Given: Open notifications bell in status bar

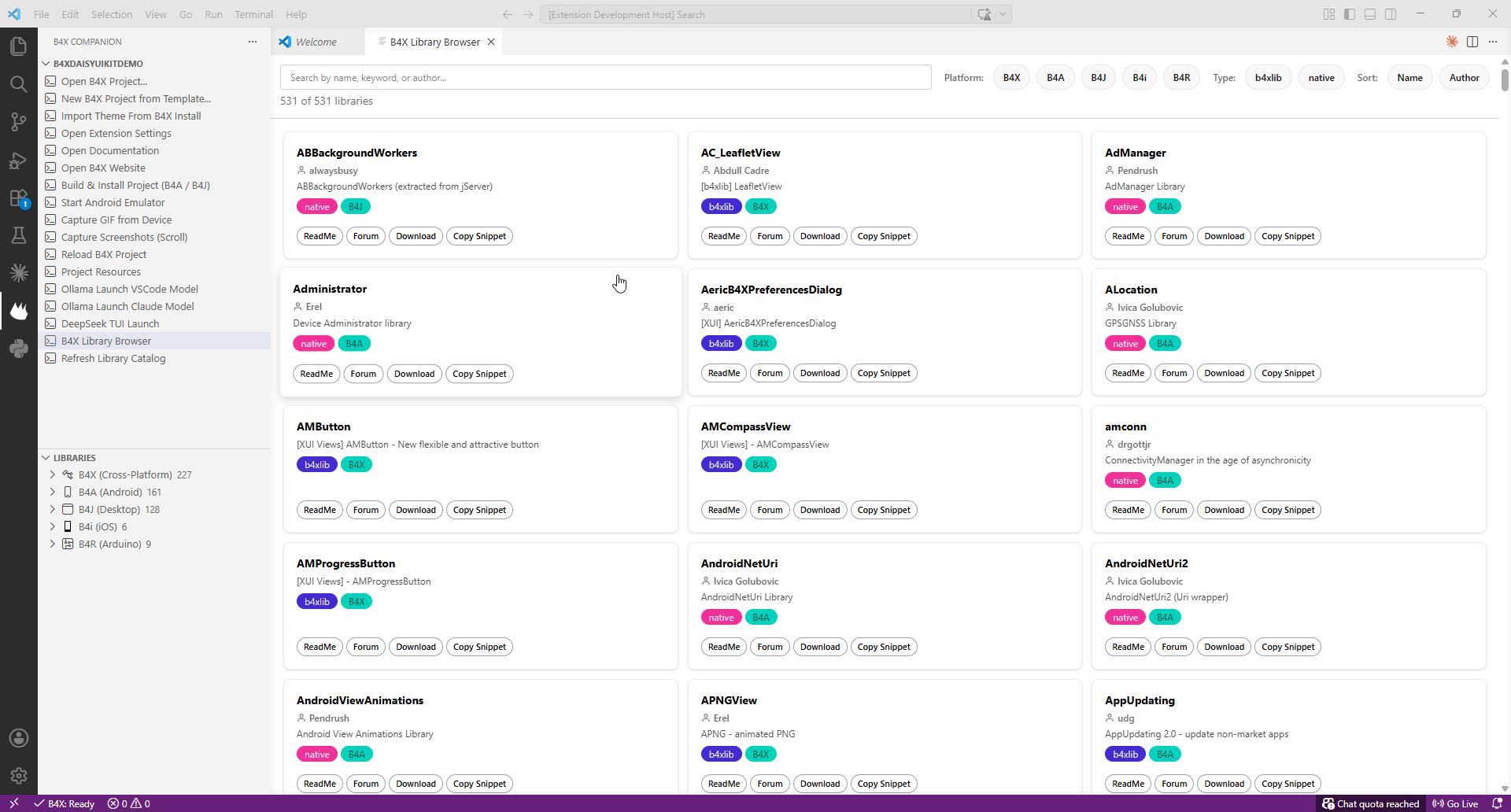Looking at the screenshot, I should pyautogui.click(x=1498, y=803).
